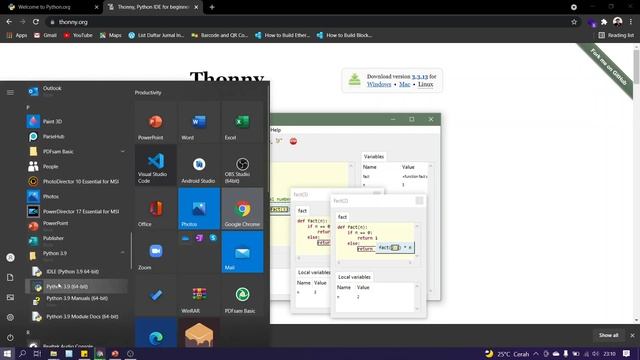Open taskbar Search magnifier
This screenshot has height=360, width=640.
pyautogui.click(x=22, y=353)
